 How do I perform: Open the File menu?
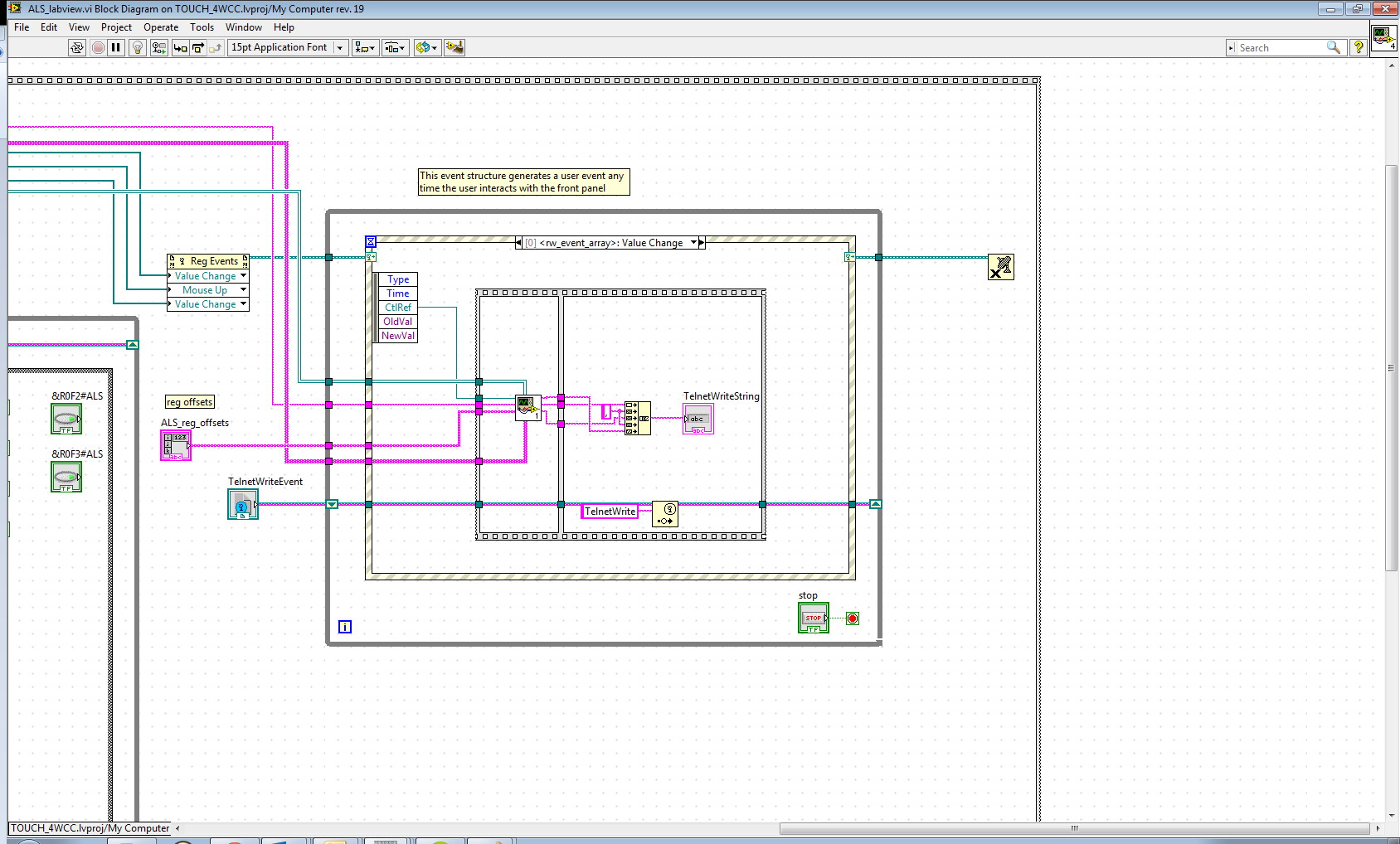point(22,27)
